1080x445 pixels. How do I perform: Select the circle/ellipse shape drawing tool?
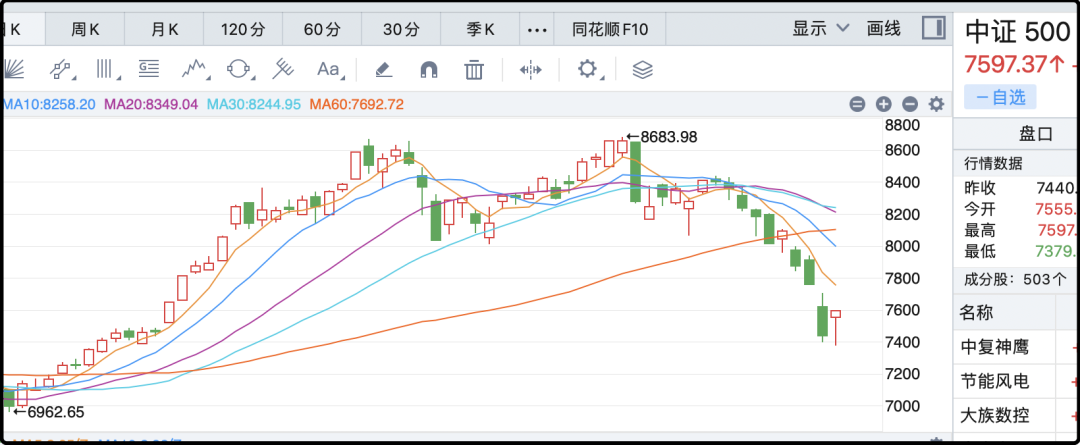[239, 69]
